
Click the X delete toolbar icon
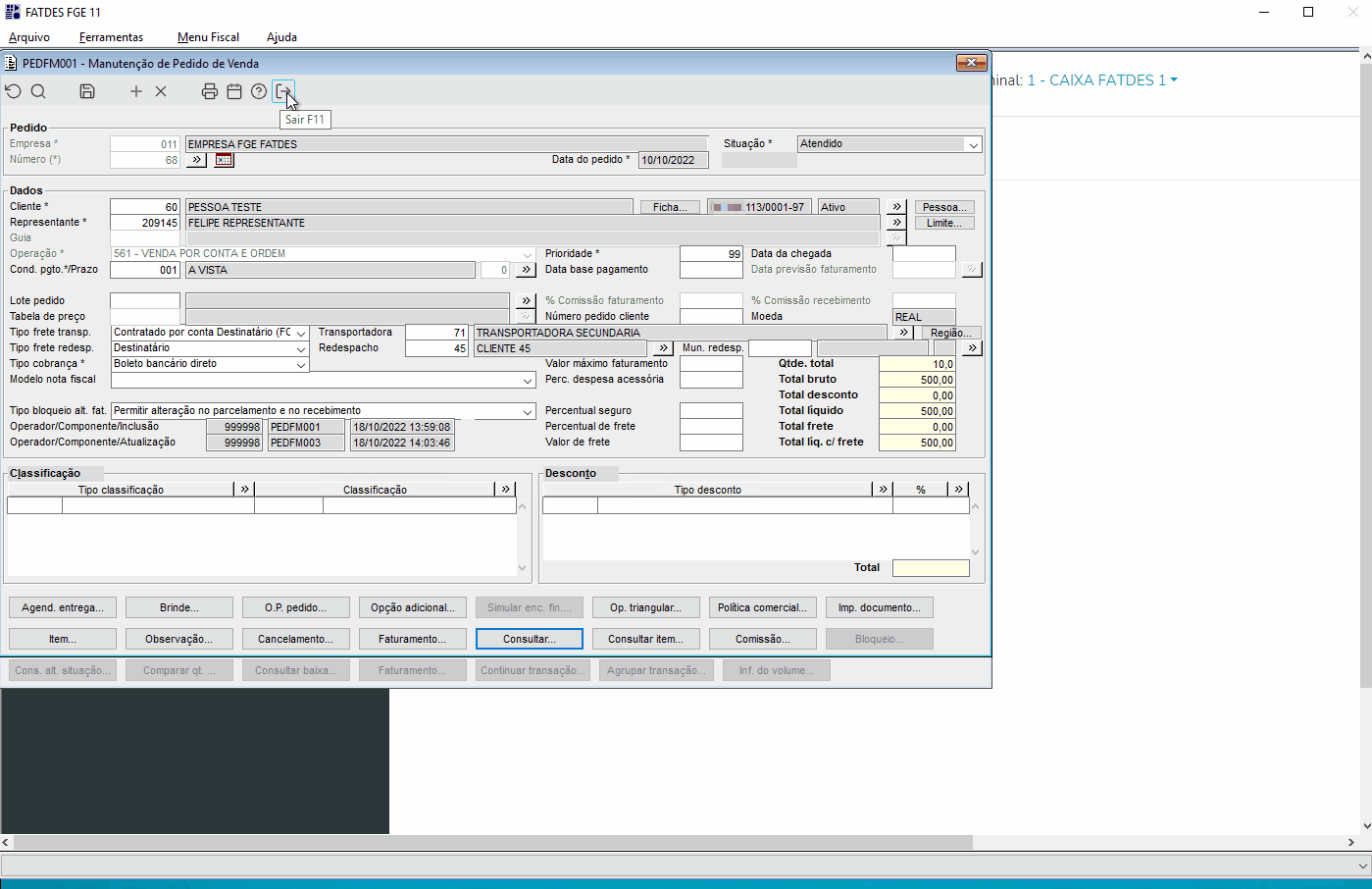[x=161, y=91]
